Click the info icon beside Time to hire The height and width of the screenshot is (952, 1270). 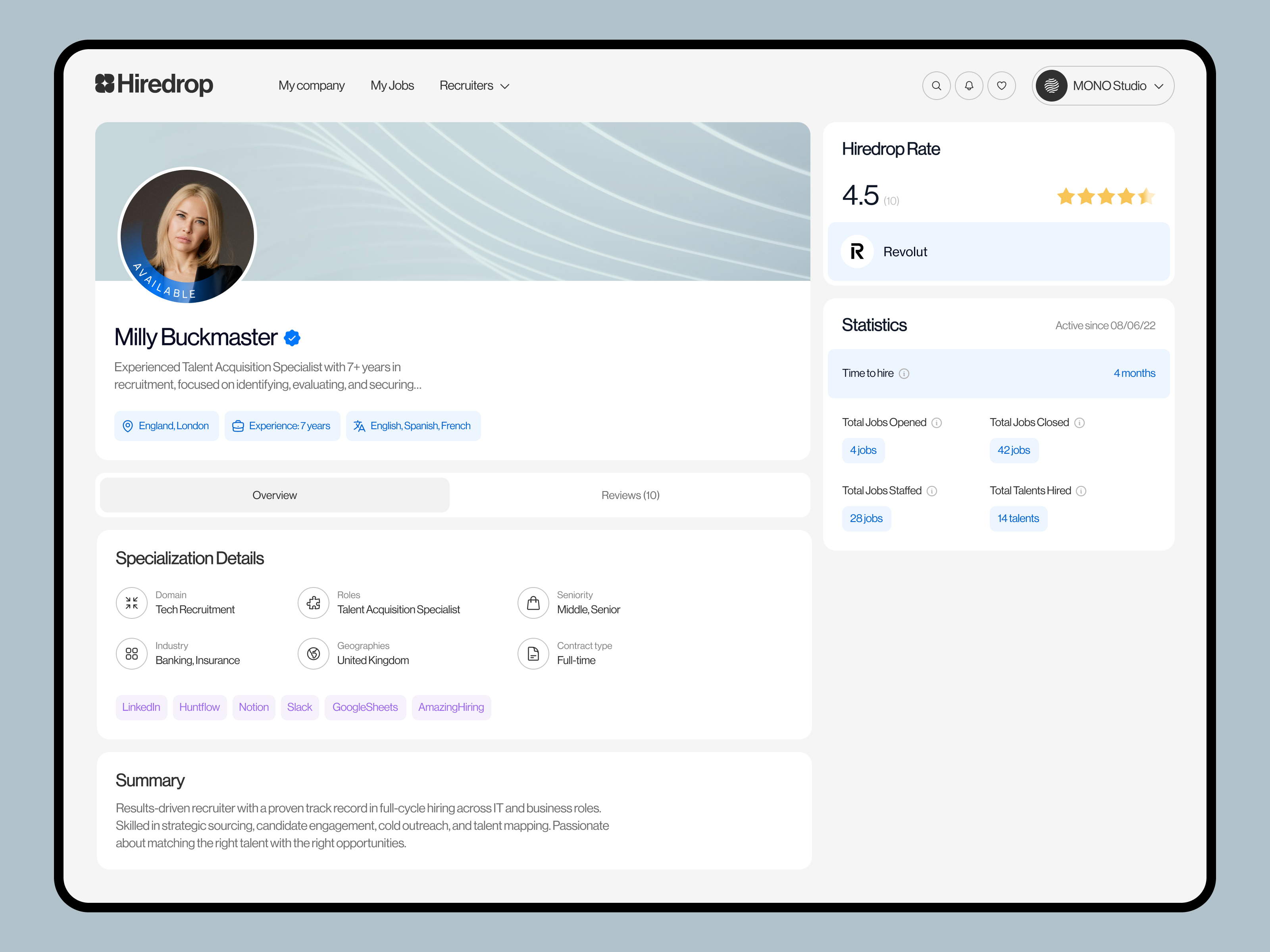[905, 374]
